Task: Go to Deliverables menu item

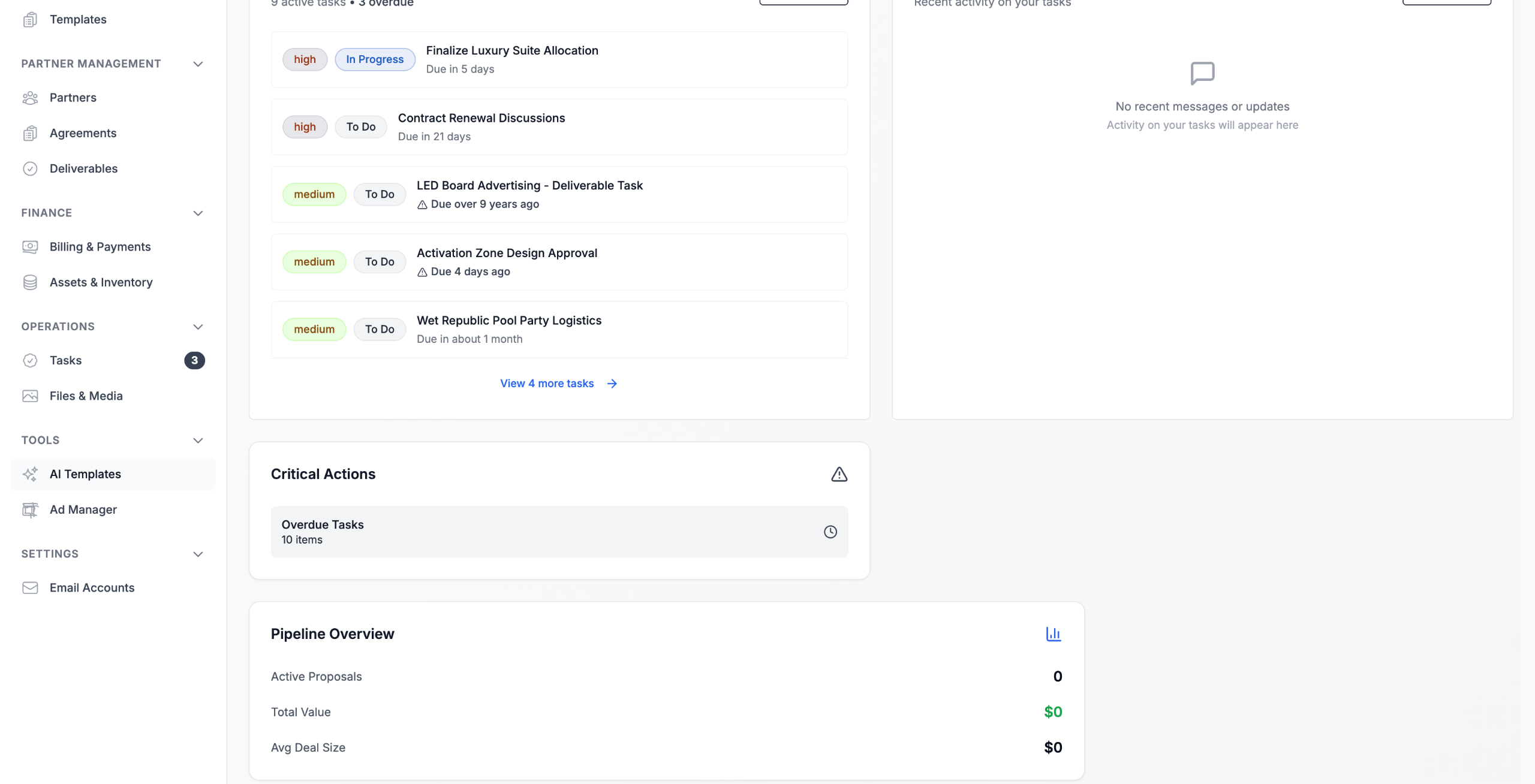Action: pyautogui.click(x=83, y=169)
